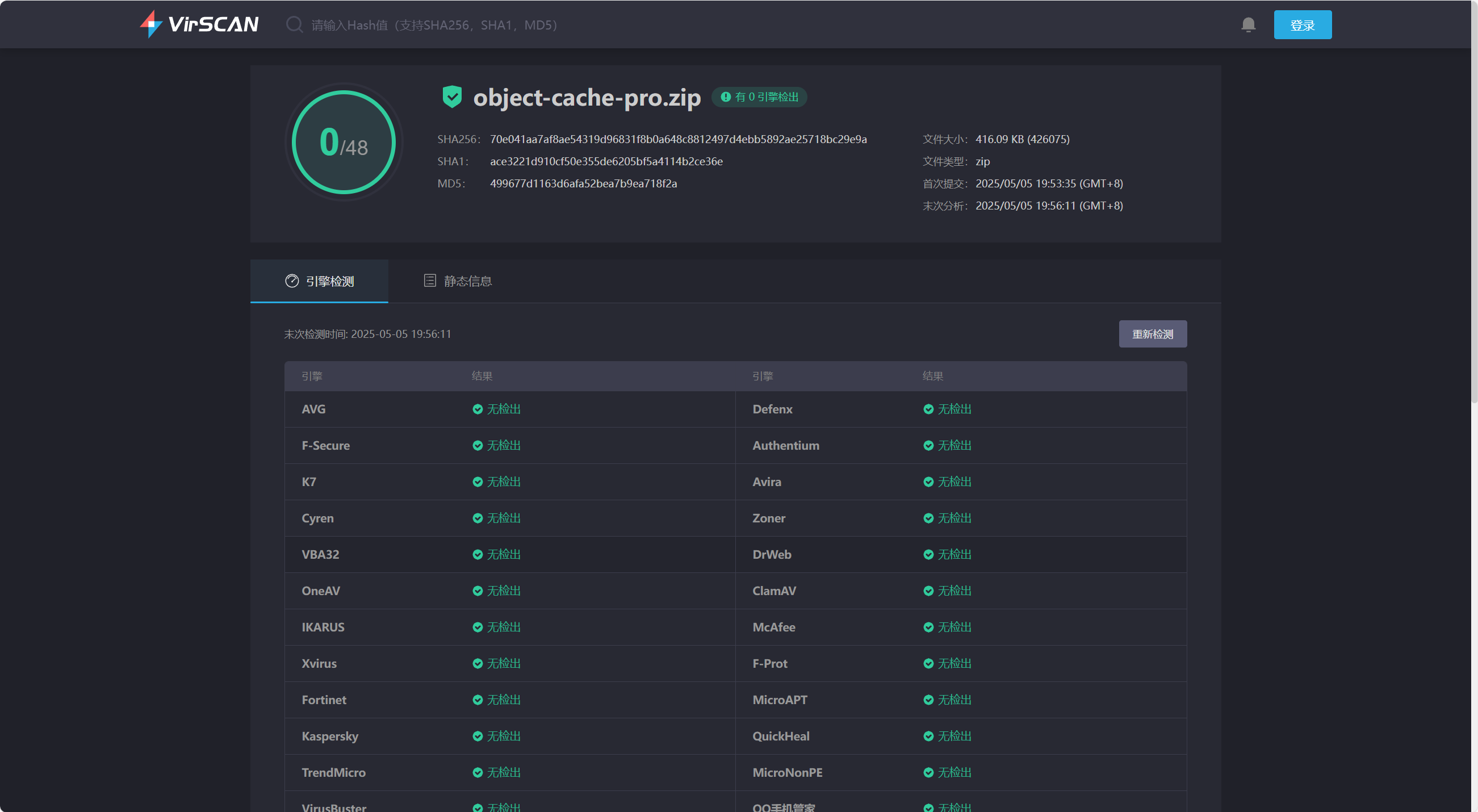The image size is (1478, 812).
Task: Click the SHA256 hash value
Action: click(678, 140)
